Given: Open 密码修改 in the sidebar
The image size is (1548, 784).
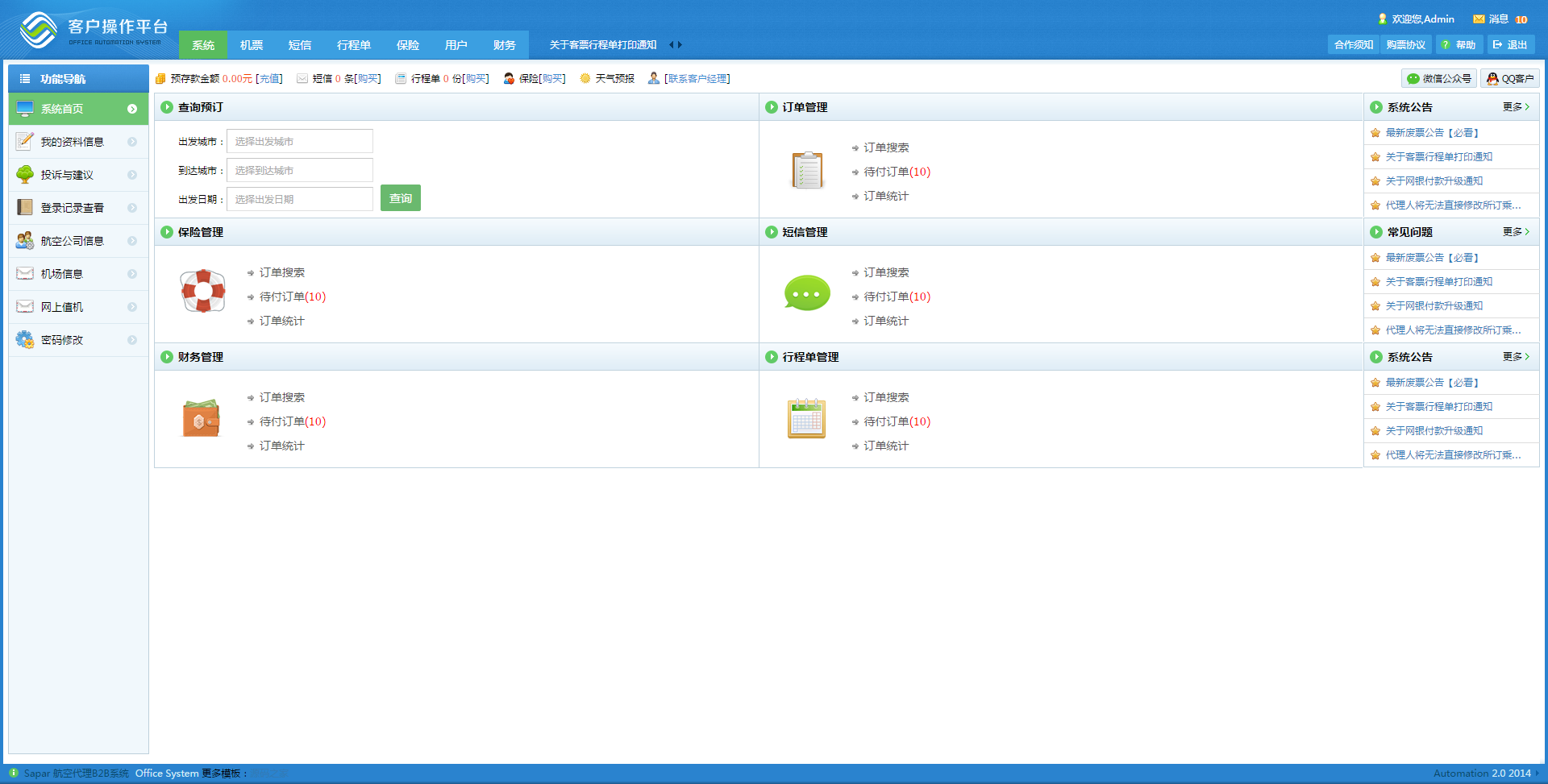Looking at the screenshot, I should coord(62,340).
